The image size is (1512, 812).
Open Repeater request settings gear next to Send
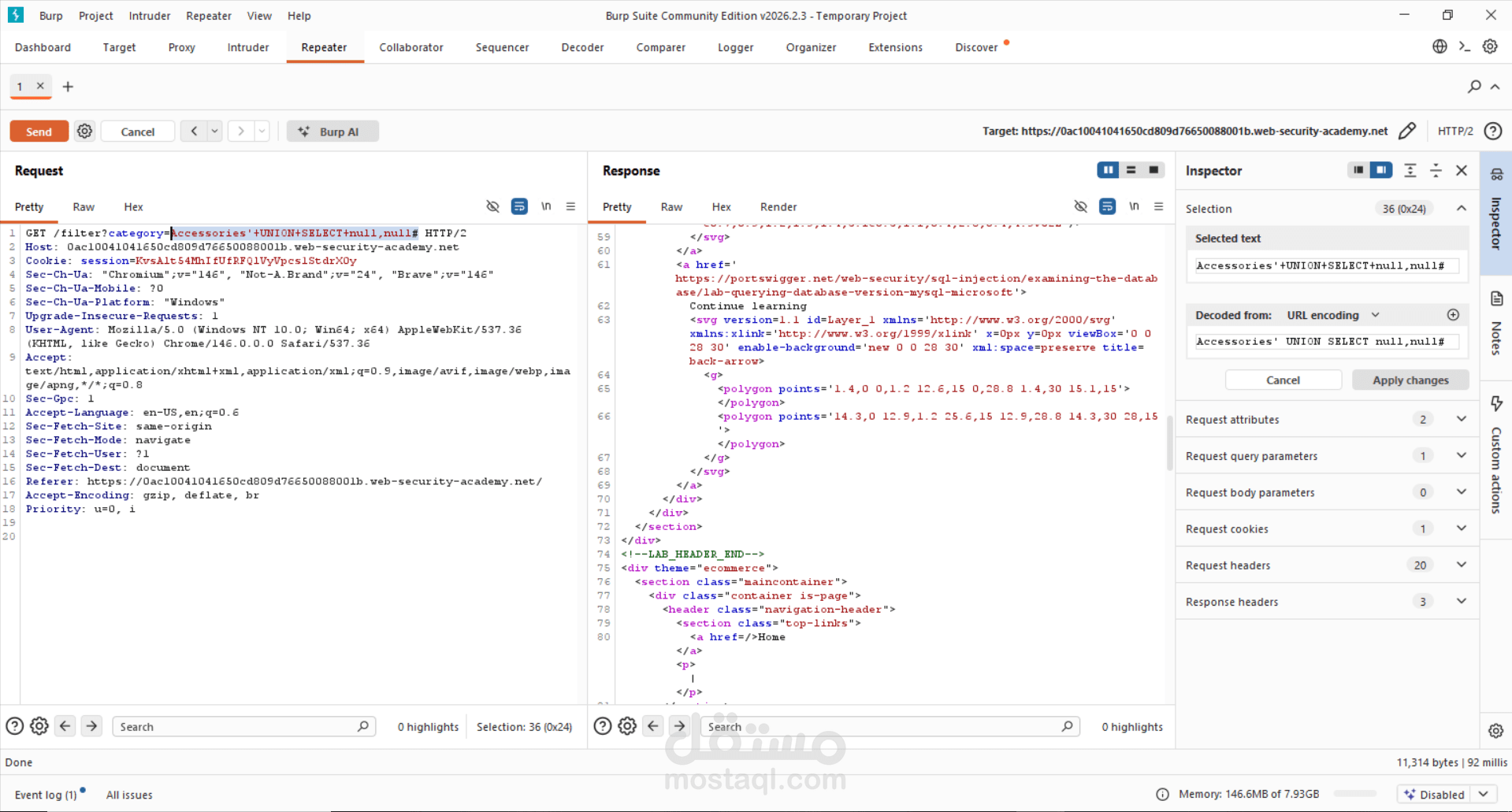(85, 132)
